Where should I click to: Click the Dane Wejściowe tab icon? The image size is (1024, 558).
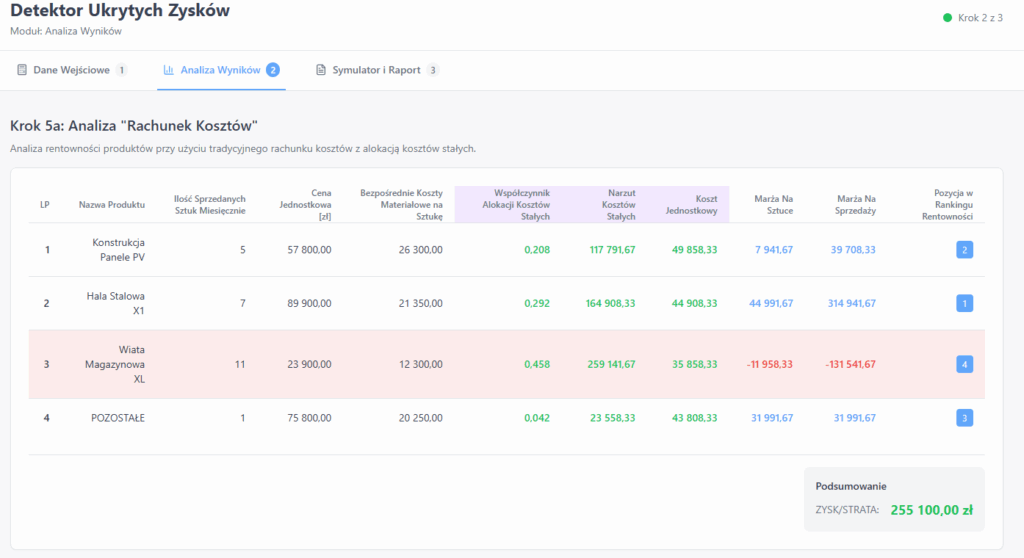point(22,70)
